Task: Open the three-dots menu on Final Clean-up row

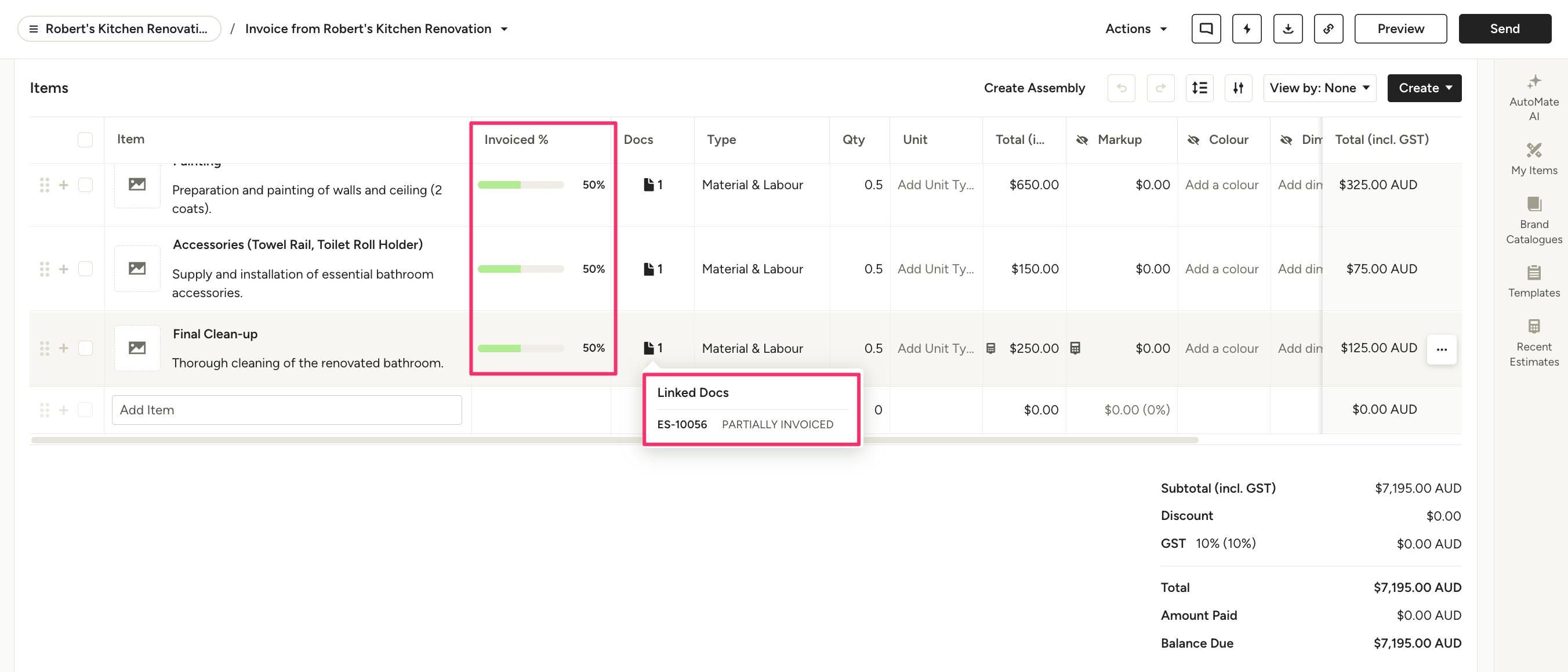Action: click(x=1441, y=350)
